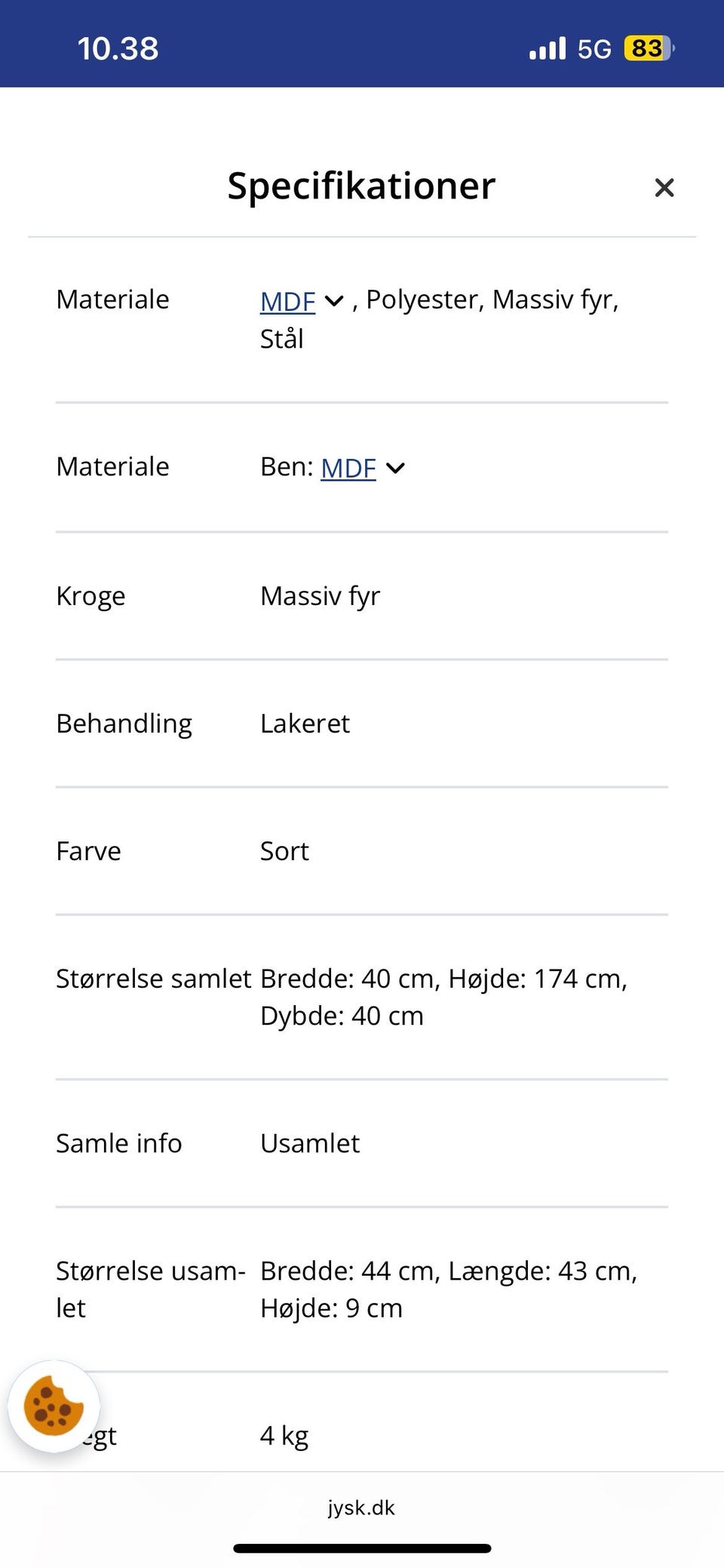Tap the Samle info value Usamlet
Screen dimensions: 724x1568
click(309, 1143)
